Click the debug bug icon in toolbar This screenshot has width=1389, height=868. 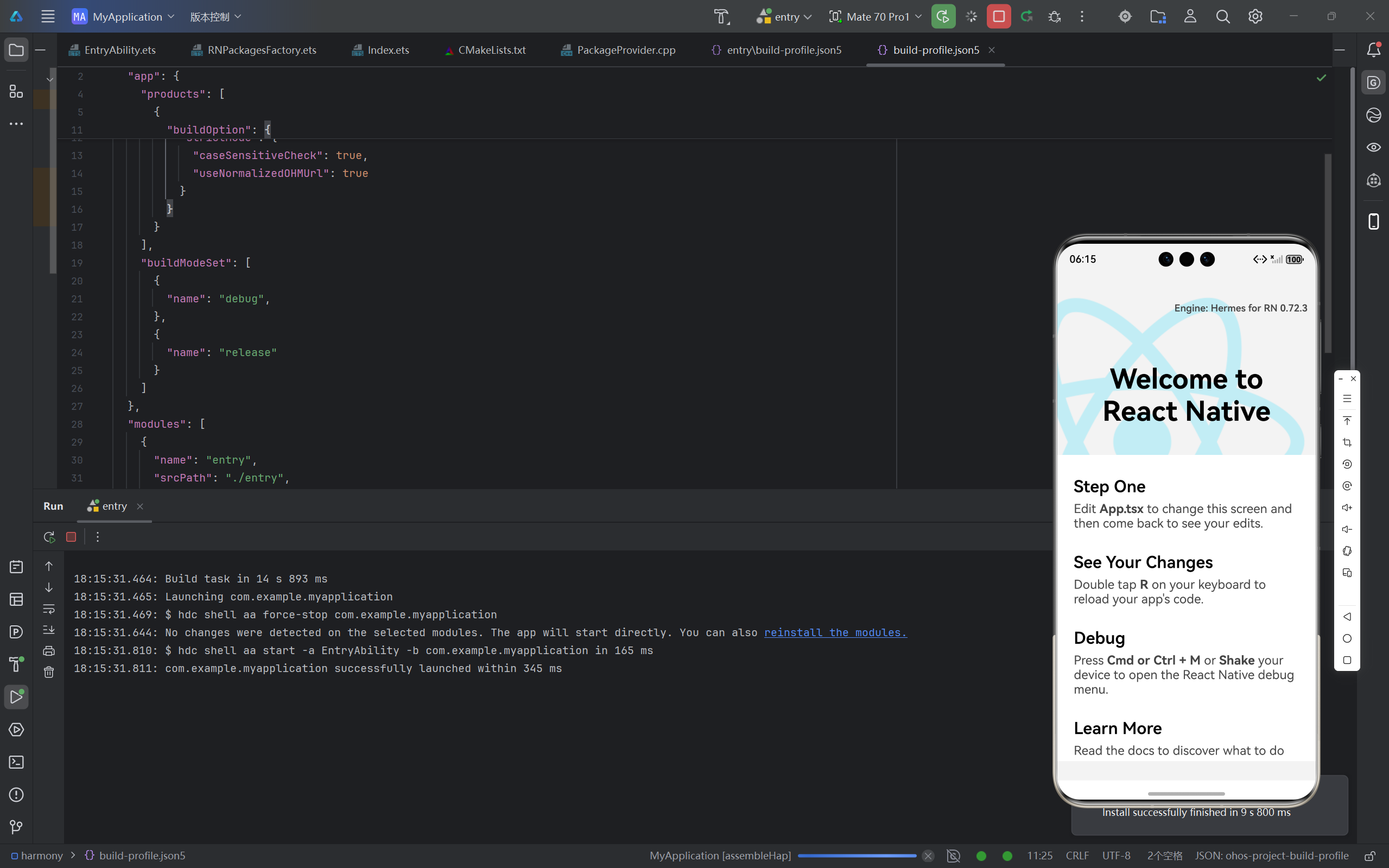tap(1054, 17)
